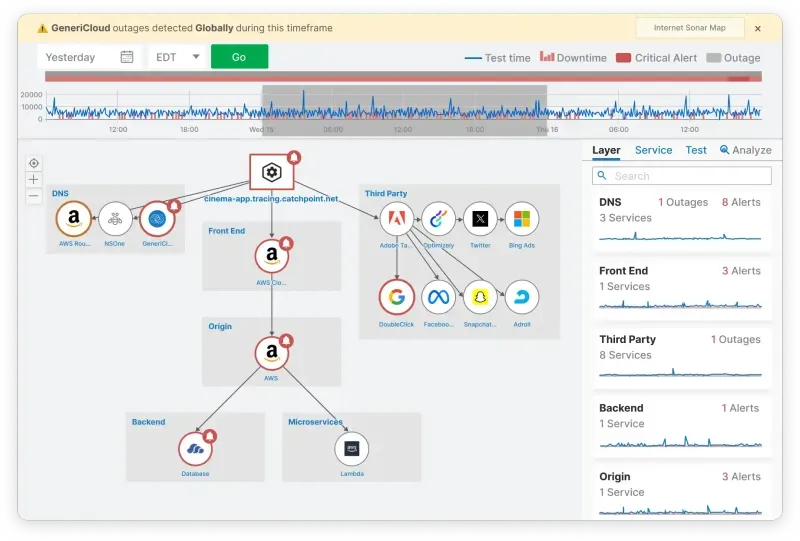The width and height of the screenshot is (800, 541).
Task: Open the EDT timezone dropdown
Action: 177,57
